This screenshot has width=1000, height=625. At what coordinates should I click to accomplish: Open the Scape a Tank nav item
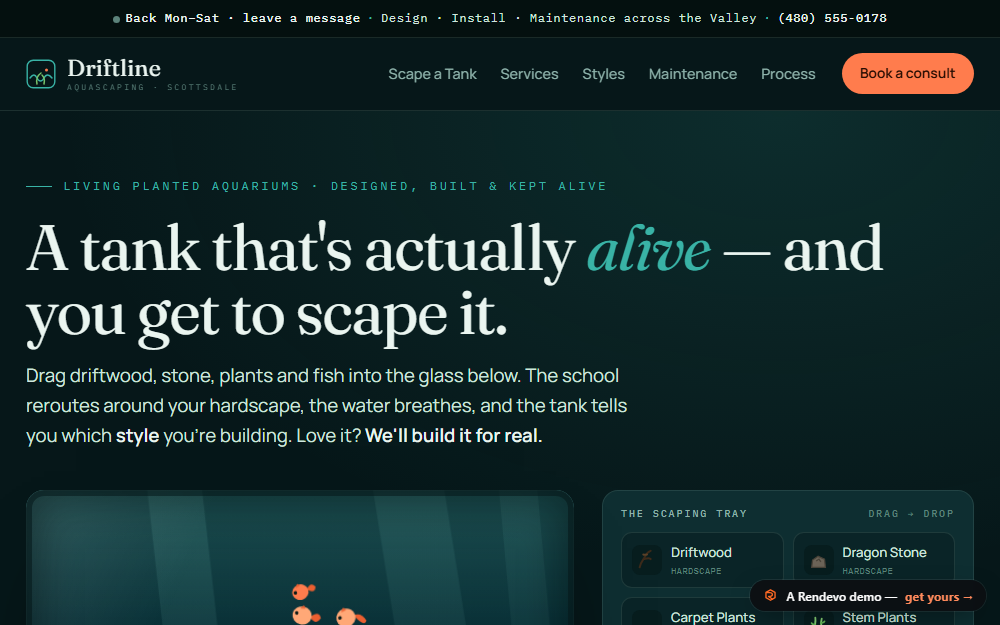point(432,74)
